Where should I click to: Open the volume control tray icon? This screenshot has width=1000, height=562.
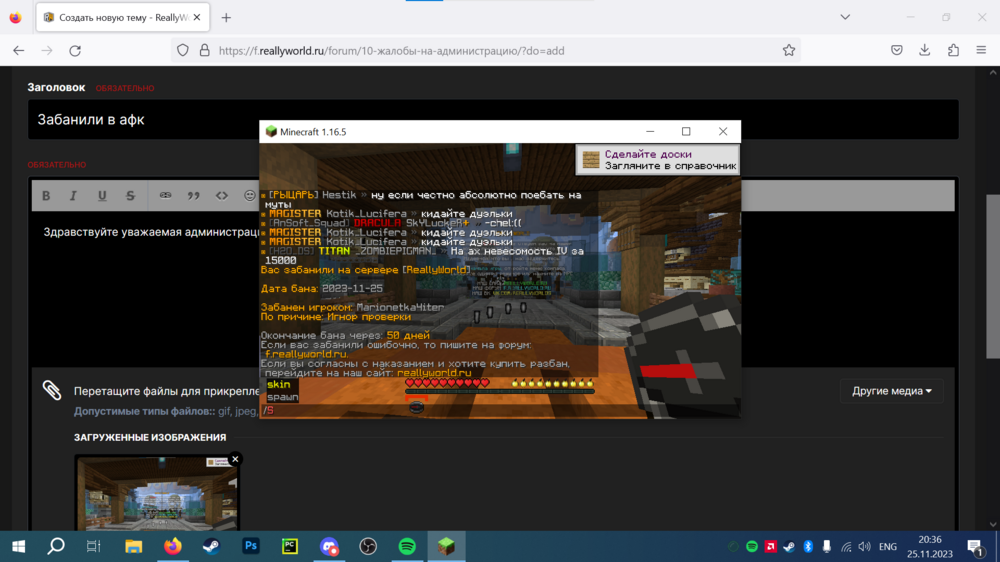(x=864, y=547)
